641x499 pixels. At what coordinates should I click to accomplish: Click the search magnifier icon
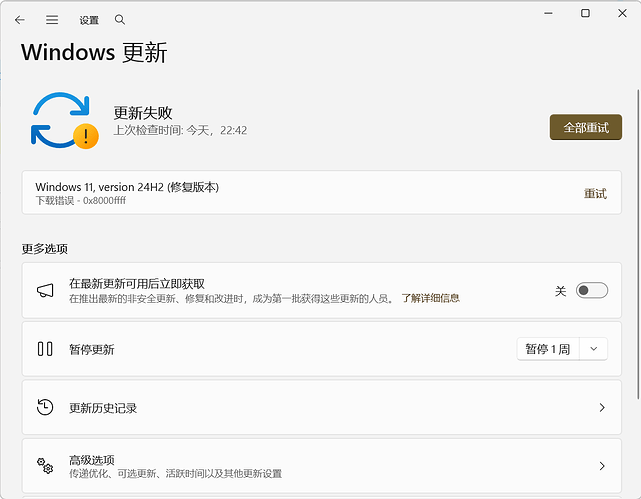(120, 20)
